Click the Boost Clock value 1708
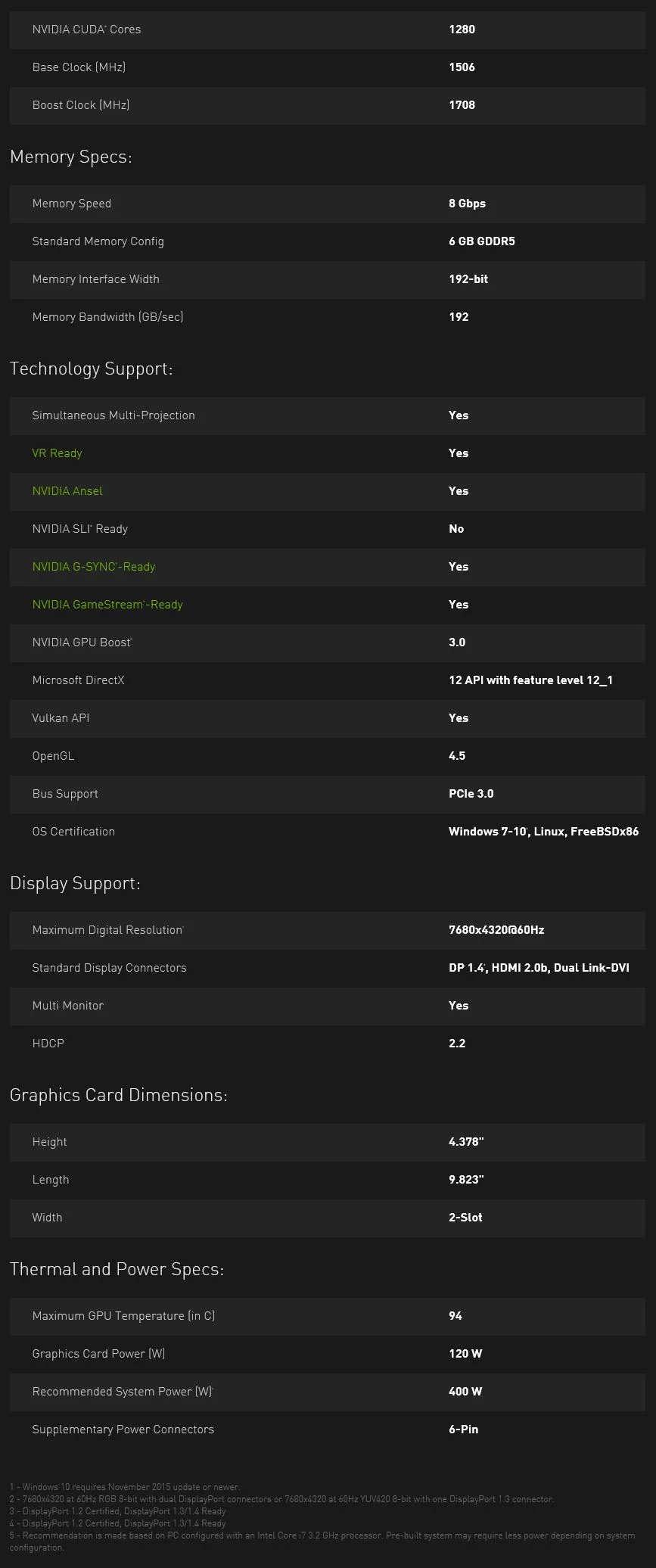The height and width of the screenshot is (1568, 656). [462, 105]
